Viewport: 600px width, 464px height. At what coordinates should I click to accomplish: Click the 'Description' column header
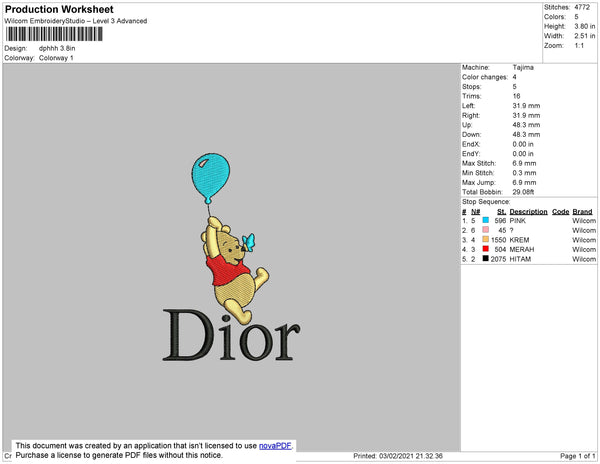528,212
